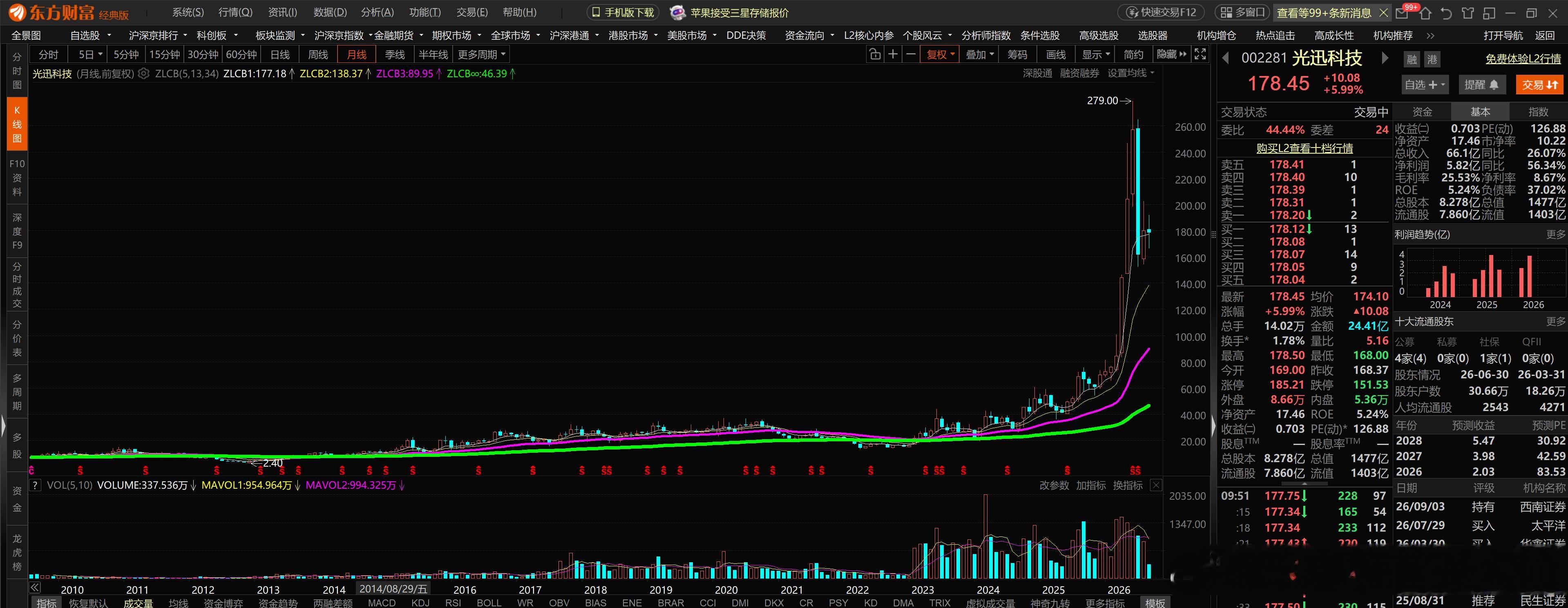Screen dimensions: 1568x608
Task: Open skin theme shirt icon
Action: (1467, 13)
